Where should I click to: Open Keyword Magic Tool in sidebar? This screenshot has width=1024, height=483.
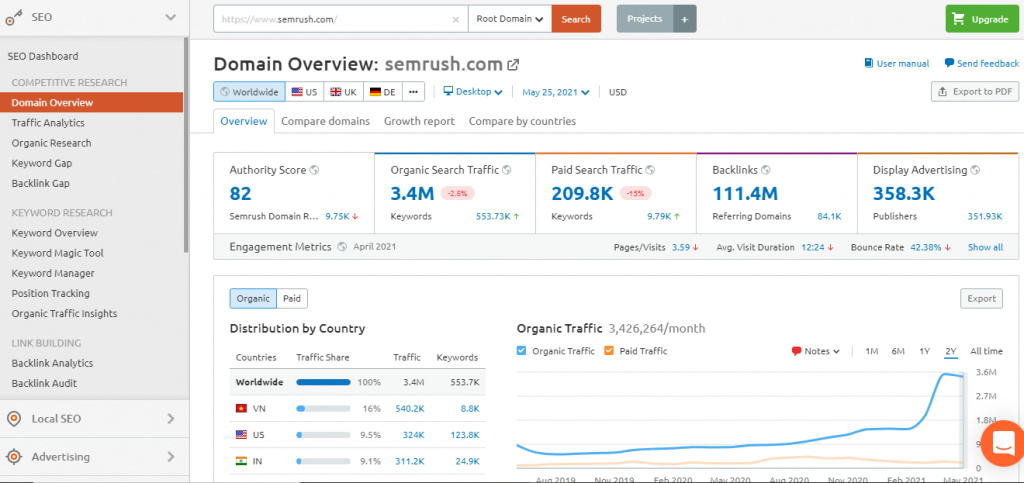(57, 253)
